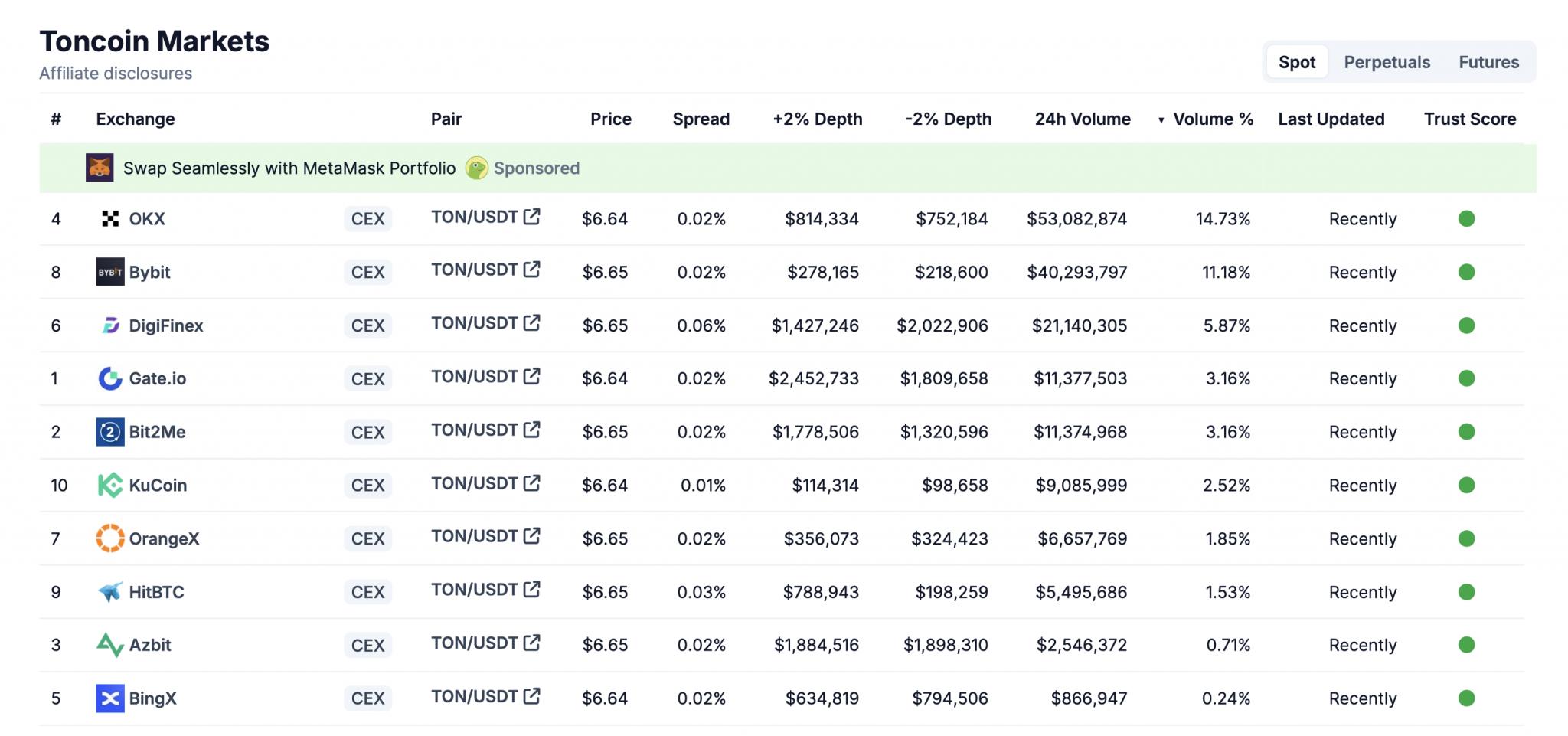1568x736 pixels.
Task: Click Swap Seamlessly with MetaMask Portfolio link
Action: [289, 168]
